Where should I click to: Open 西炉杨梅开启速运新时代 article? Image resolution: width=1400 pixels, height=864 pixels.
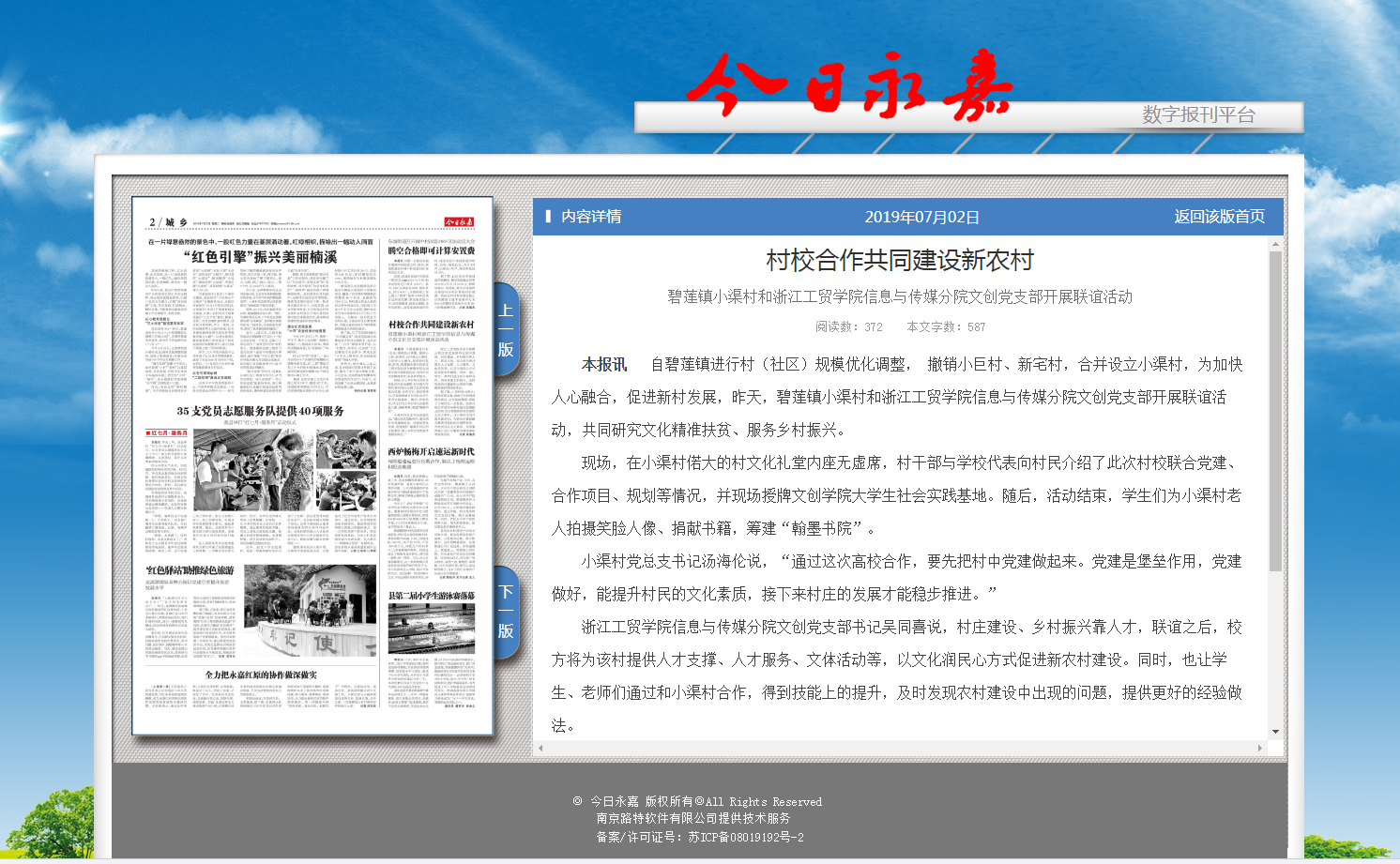coord(432,451)
